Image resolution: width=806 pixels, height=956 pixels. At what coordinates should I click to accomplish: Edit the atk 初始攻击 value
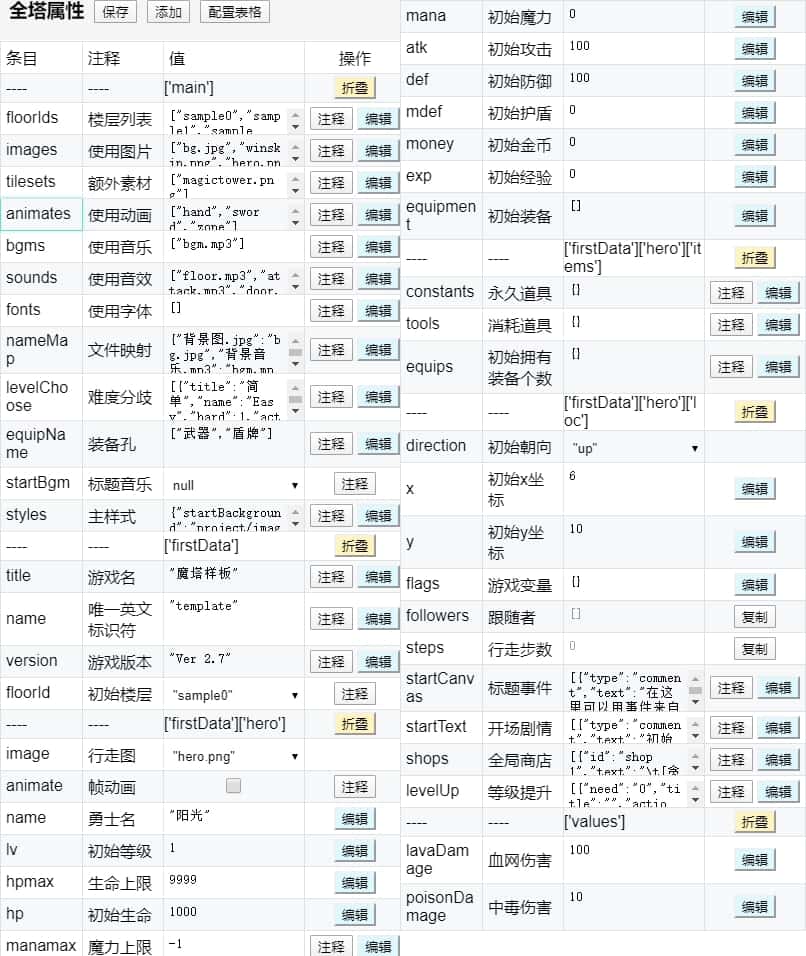[x=755, y=49]
